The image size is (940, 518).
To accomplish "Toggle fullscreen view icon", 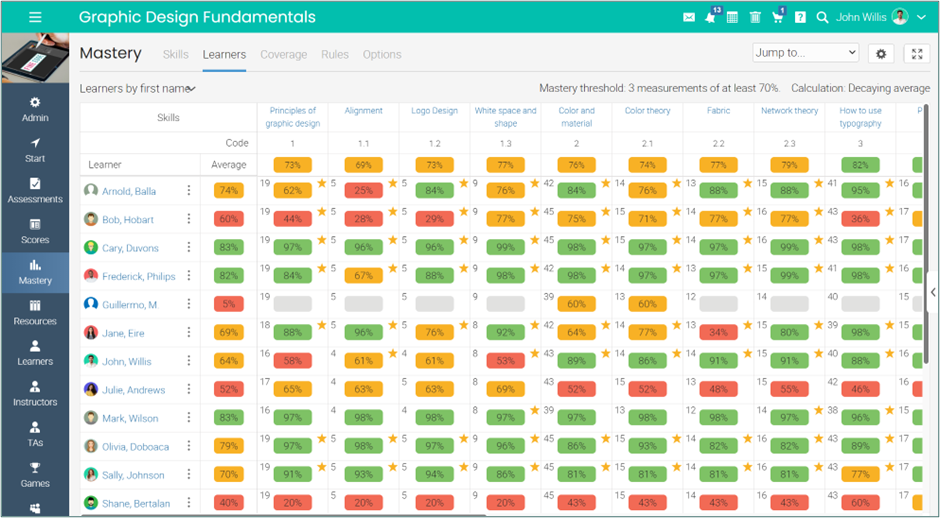I will tap(917, 53).
